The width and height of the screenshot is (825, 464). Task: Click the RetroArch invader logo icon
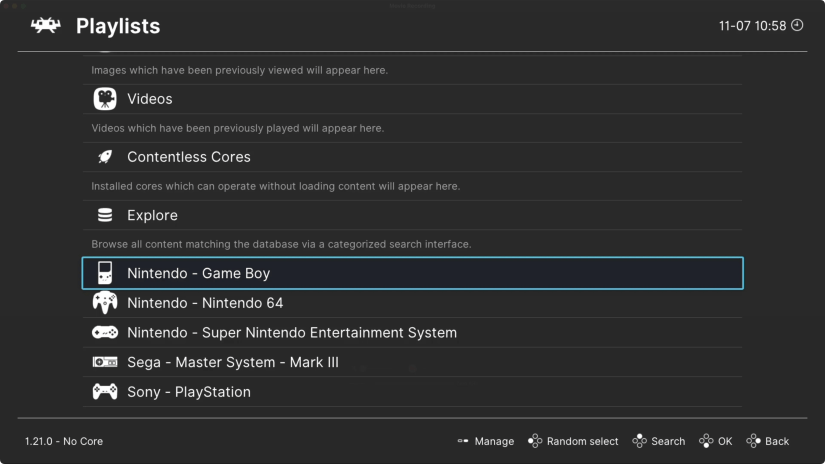(46, 25)
